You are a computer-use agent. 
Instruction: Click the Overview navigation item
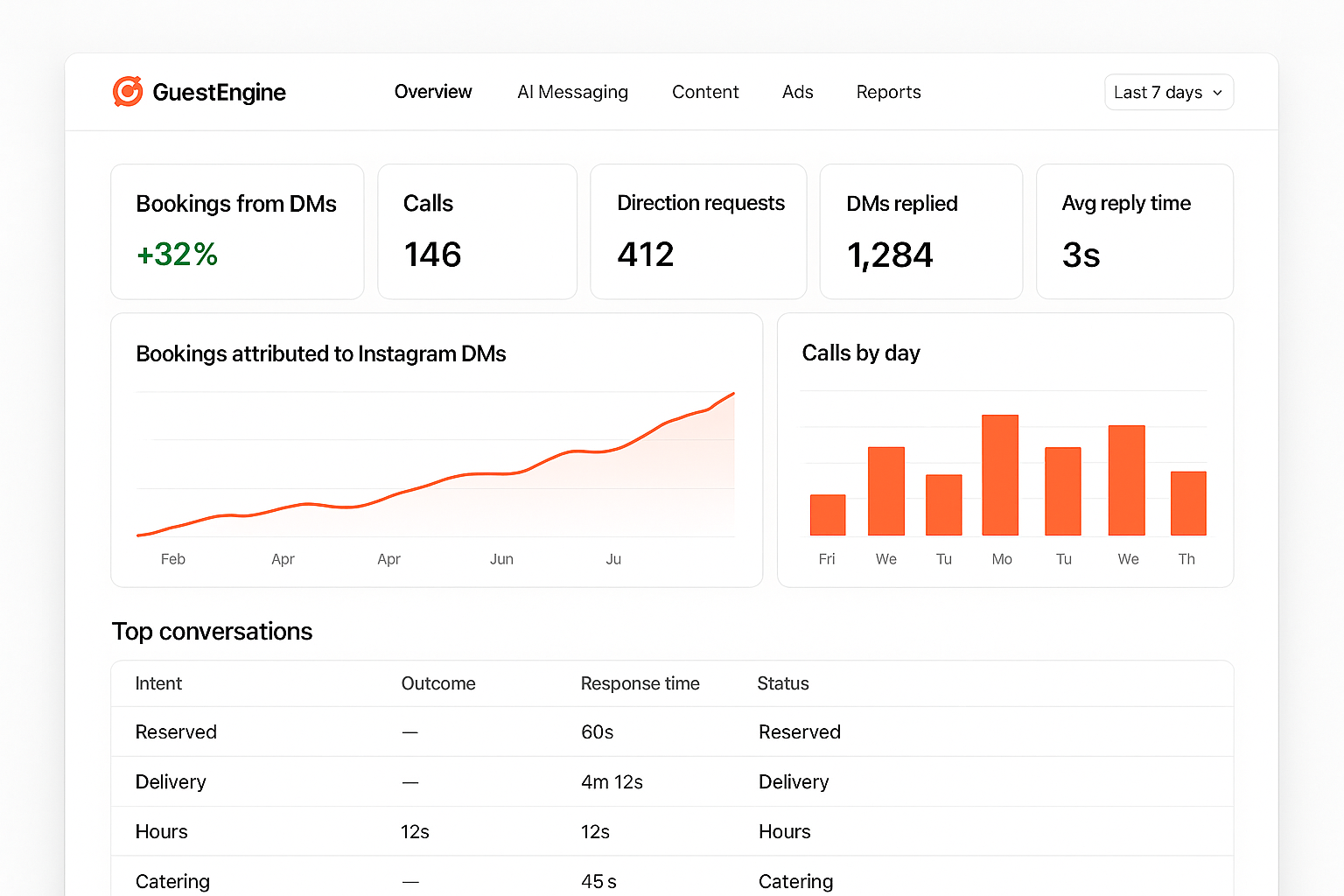[433, 92]
